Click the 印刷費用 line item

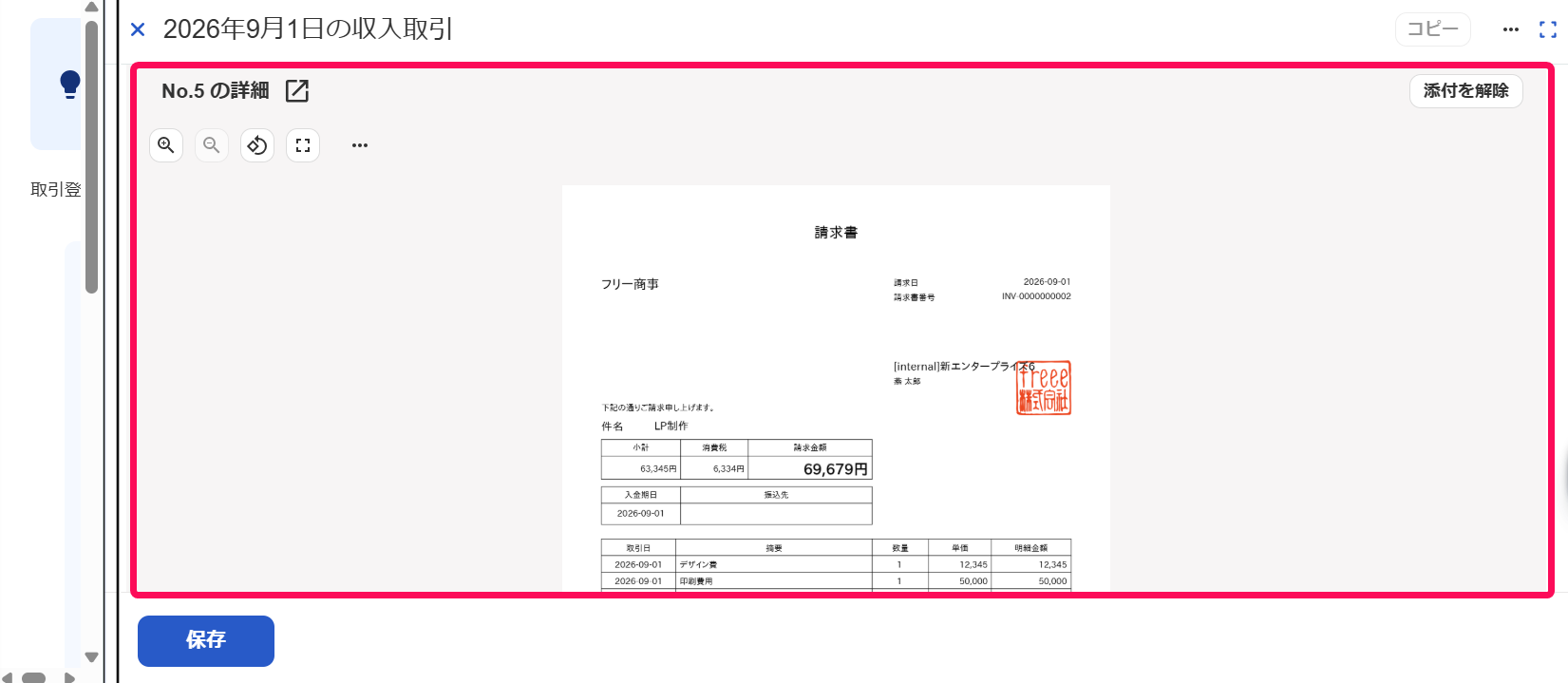(696, 581)
